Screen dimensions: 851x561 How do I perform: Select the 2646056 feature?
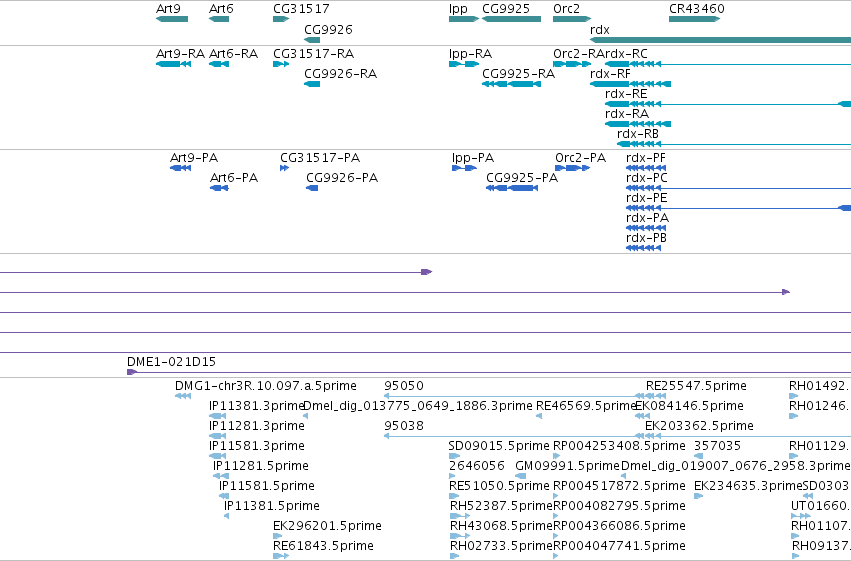[452, 476]
